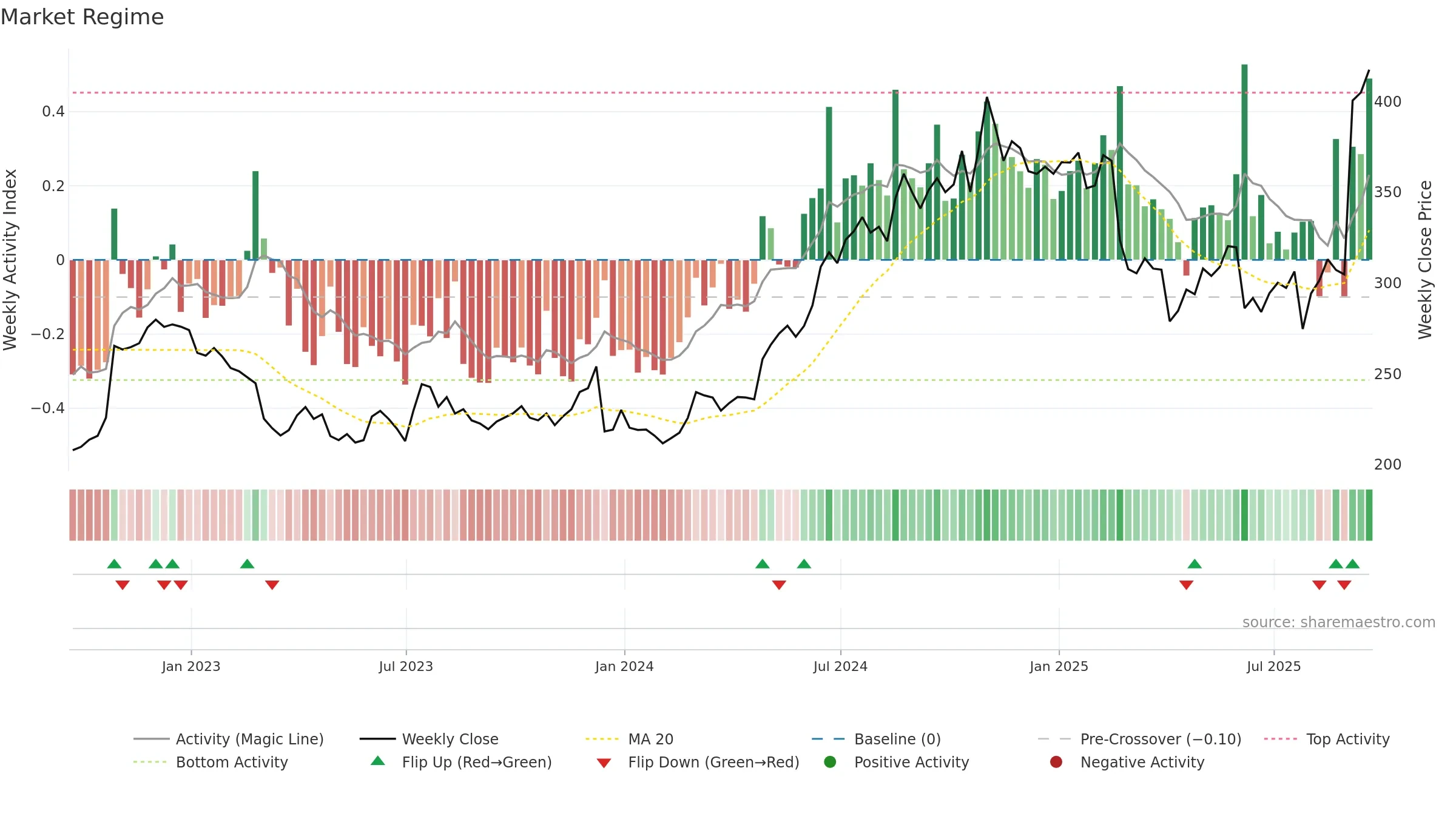Select the red flip-down marker near March 2023
The width and height of the screenshot is (1456, 819).
(x=272, y=585)
